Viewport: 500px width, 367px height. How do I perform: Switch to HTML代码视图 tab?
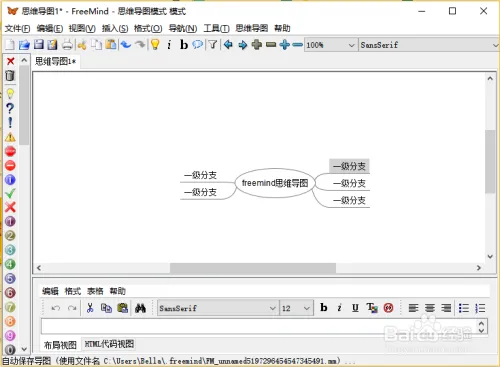(x=109, y=344)
